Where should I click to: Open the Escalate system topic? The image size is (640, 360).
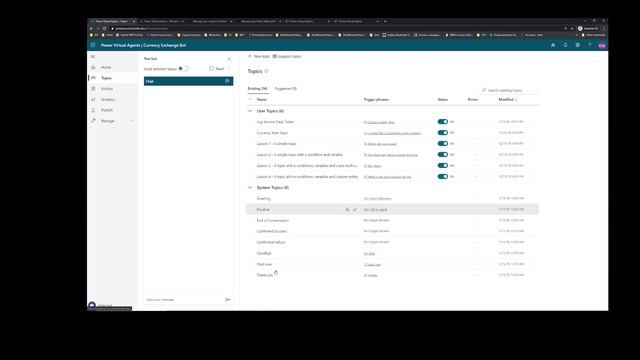click(x=263, y=209)
